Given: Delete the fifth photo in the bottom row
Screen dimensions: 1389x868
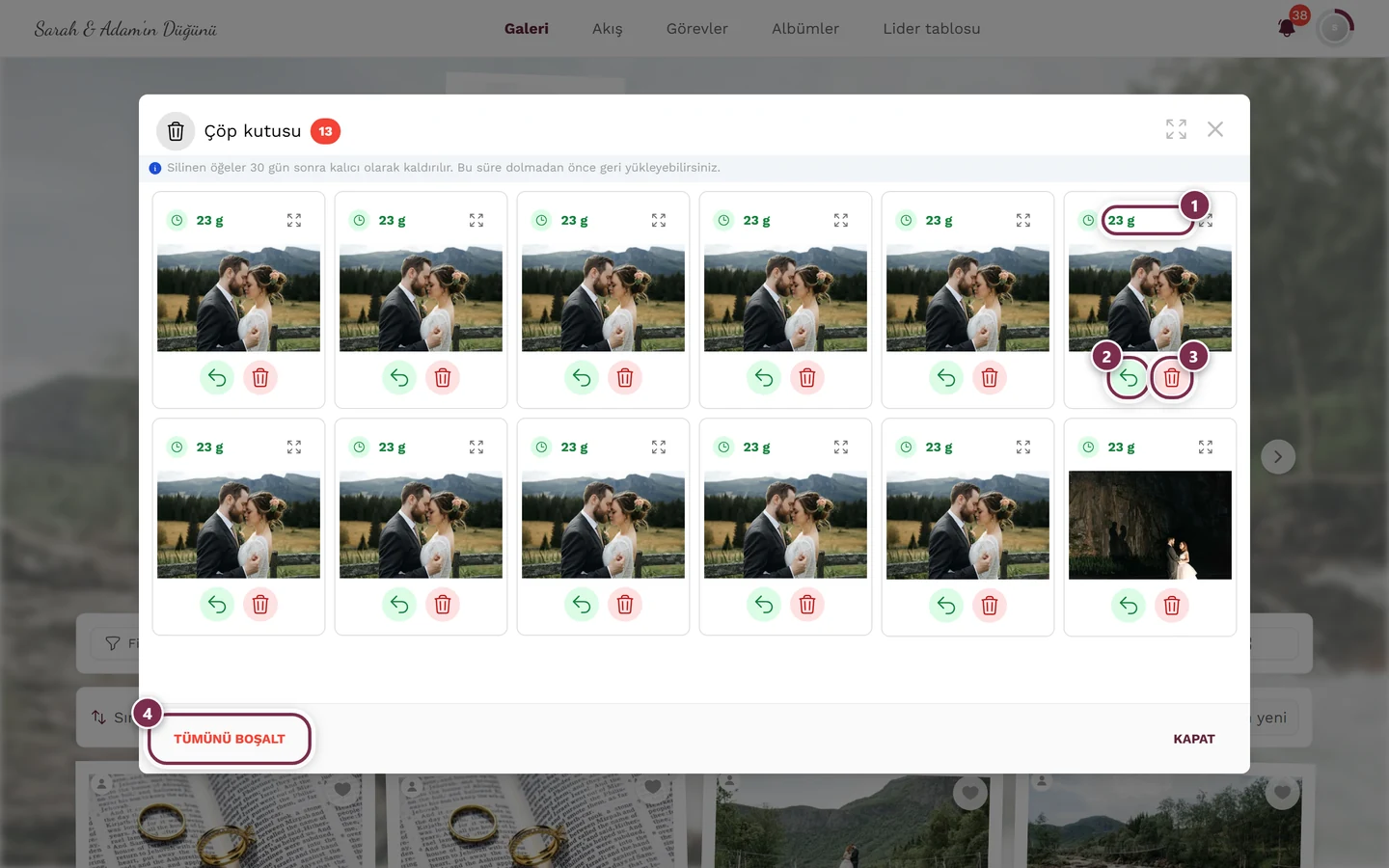Looking at the screenshot, I should coord(990,606).
